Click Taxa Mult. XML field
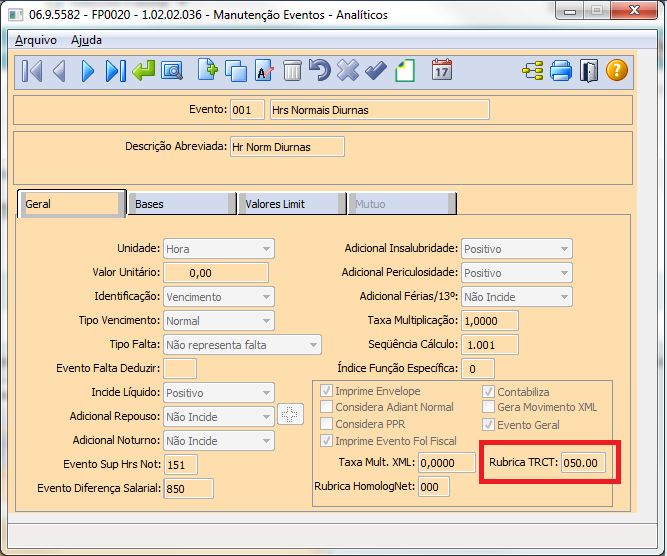 point(447,462)
